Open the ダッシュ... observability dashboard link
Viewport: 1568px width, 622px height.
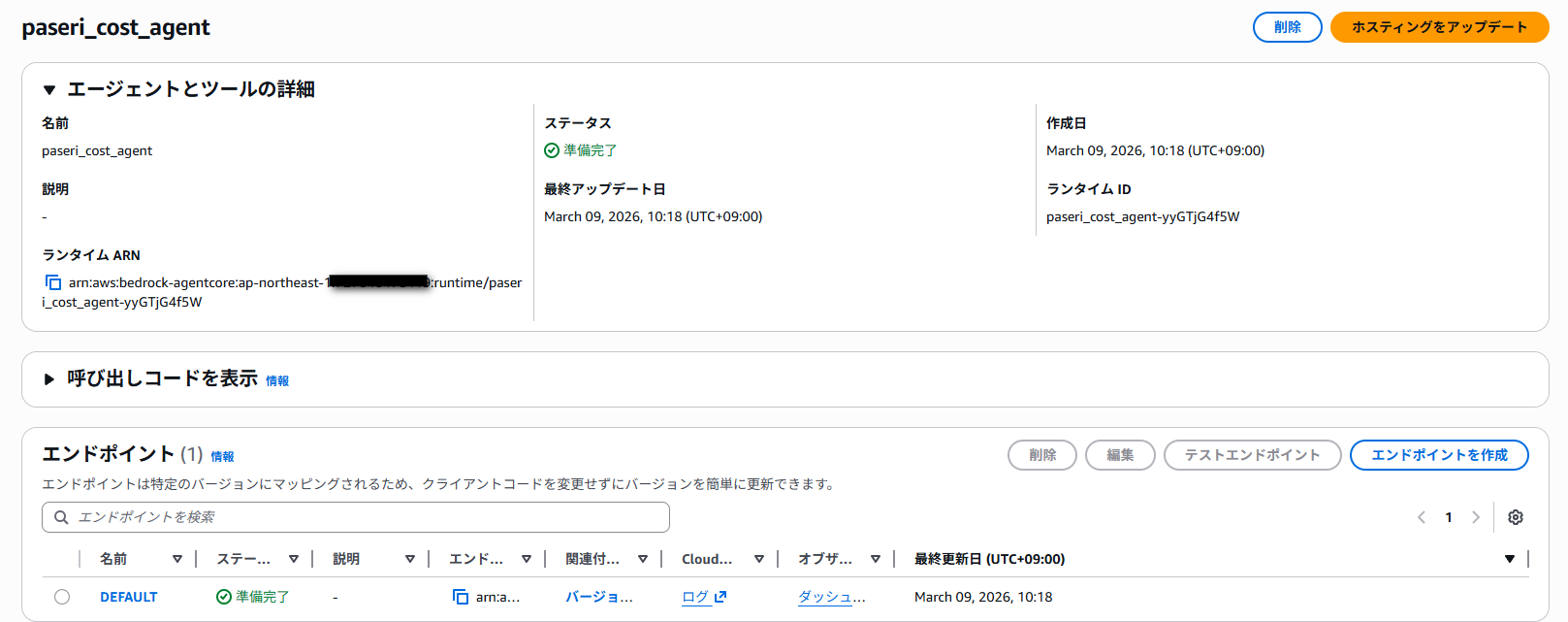click(831, 597)
